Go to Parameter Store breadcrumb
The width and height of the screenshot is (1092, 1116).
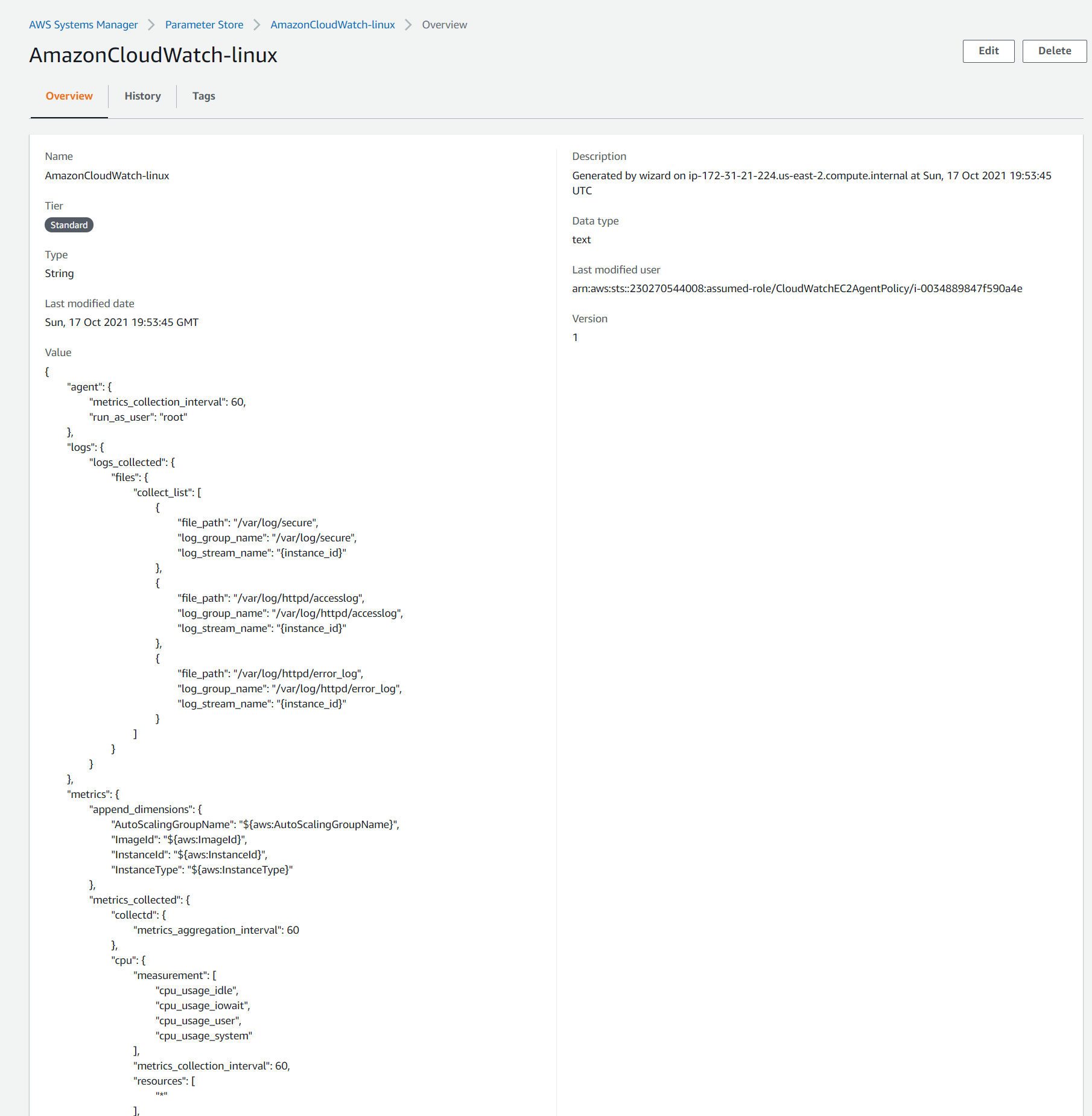[204, 25]
